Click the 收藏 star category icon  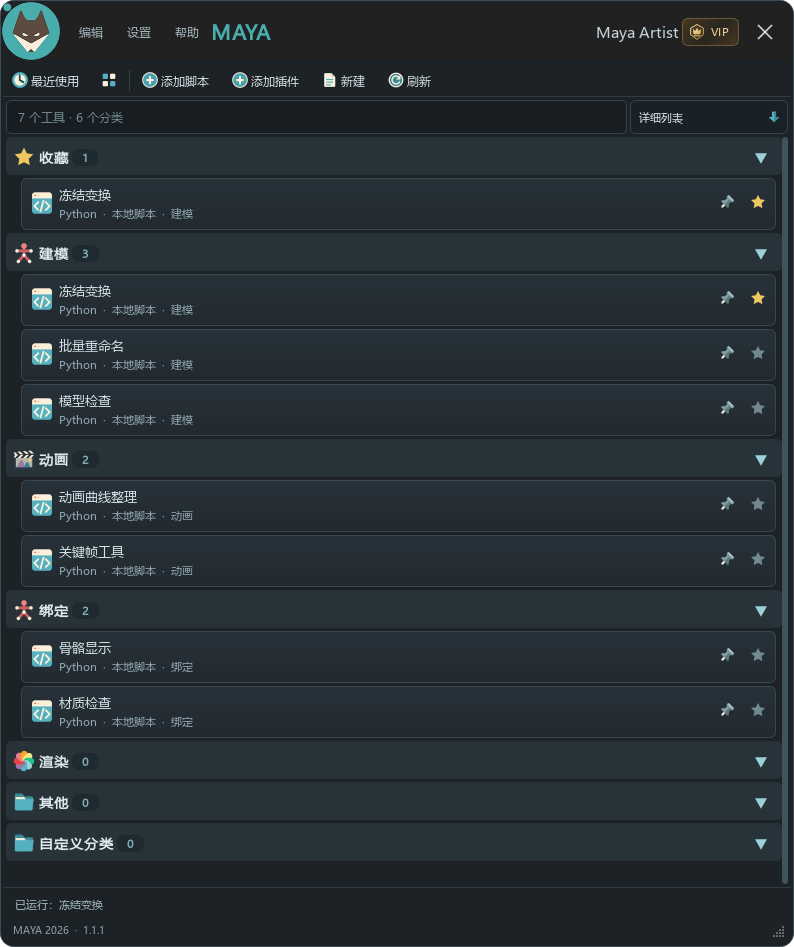pos(24,157)
